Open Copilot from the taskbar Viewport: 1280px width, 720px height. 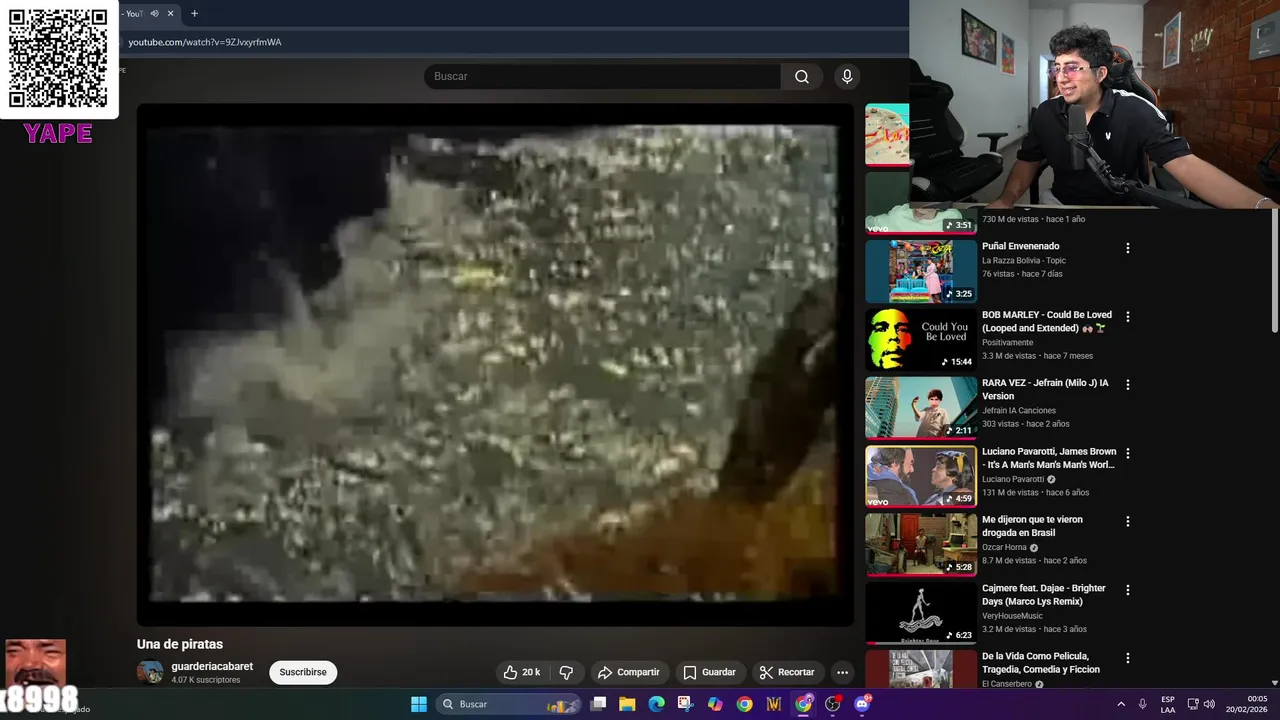pos(715,704)
